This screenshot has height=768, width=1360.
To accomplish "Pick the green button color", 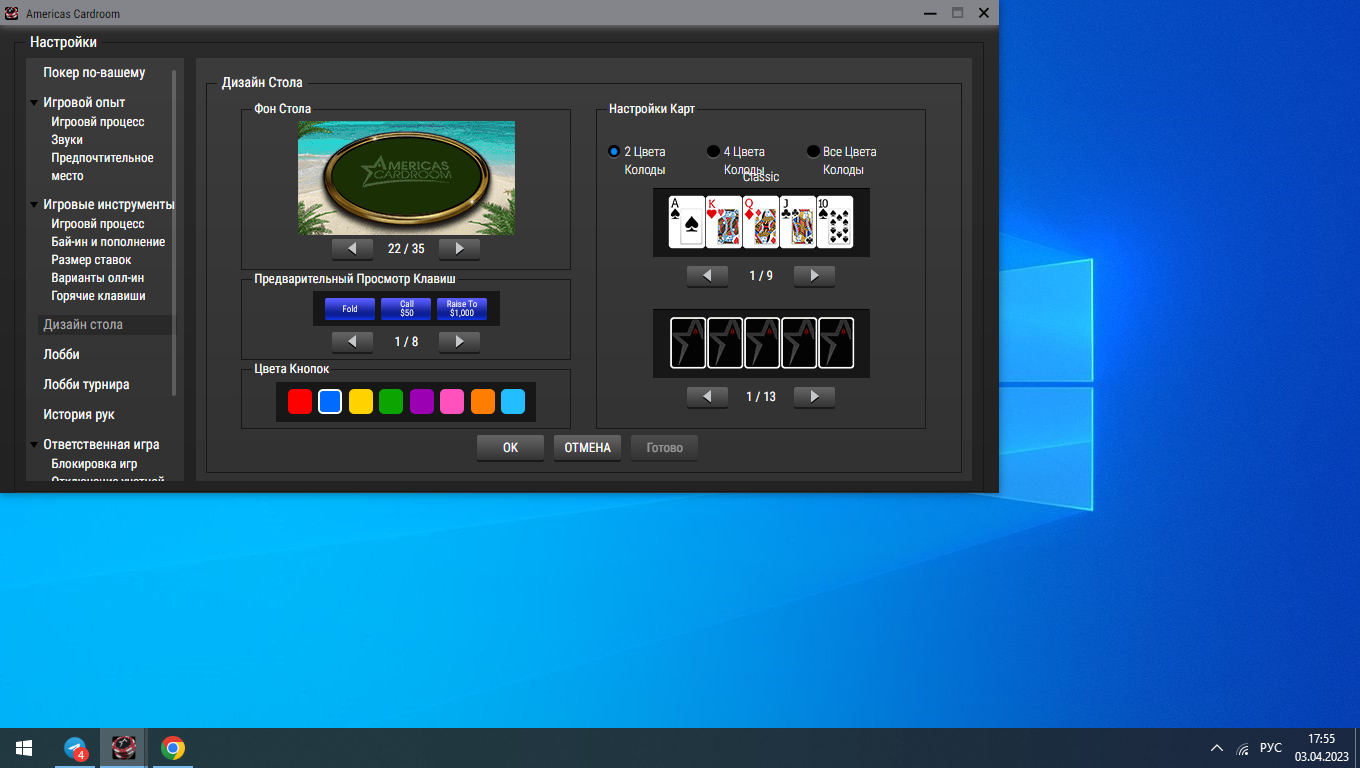I will pyautogui.click(x=391, y=402).
